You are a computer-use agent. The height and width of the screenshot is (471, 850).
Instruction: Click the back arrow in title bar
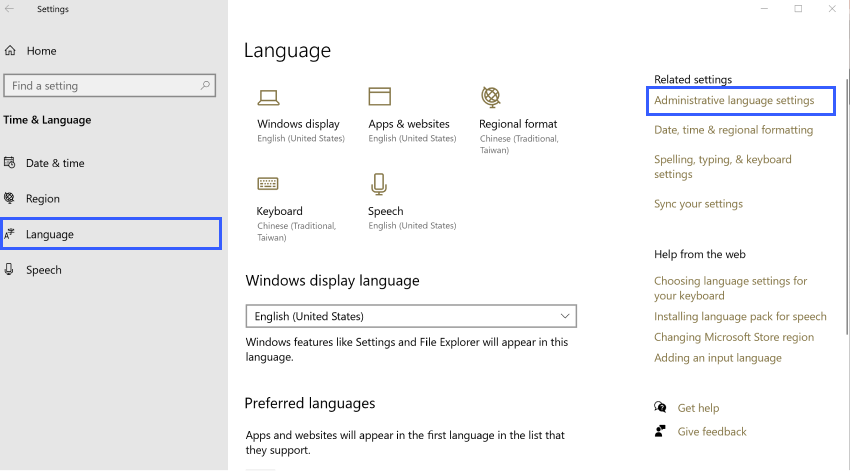[x=11, y=9]
